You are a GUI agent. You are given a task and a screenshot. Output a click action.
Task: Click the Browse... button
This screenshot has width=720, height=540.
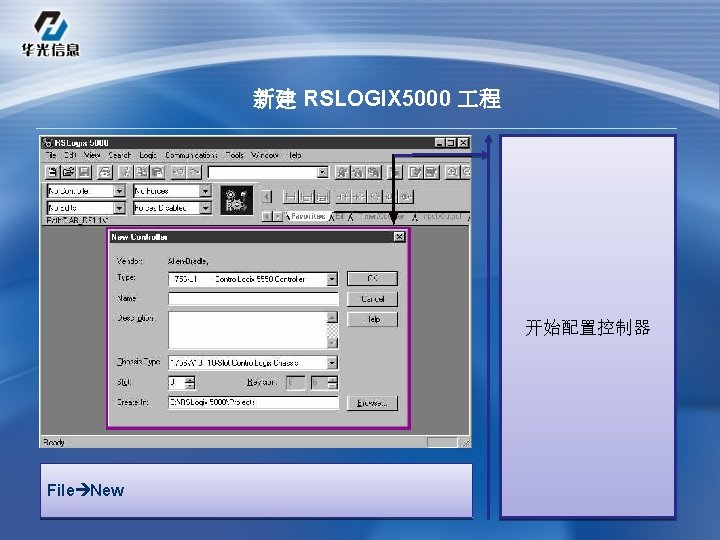click(x=372, y=403)
